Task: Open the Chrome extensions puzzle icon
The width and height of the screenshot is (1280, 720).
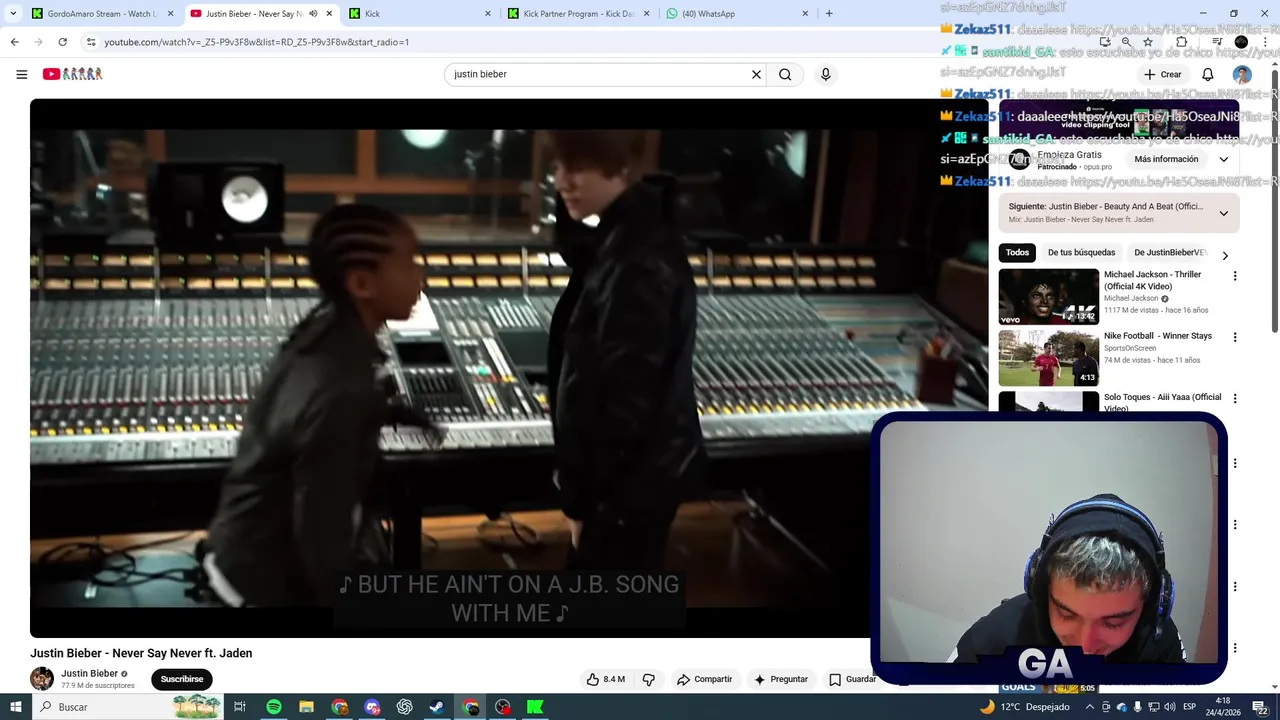Action: (1181, 42)
